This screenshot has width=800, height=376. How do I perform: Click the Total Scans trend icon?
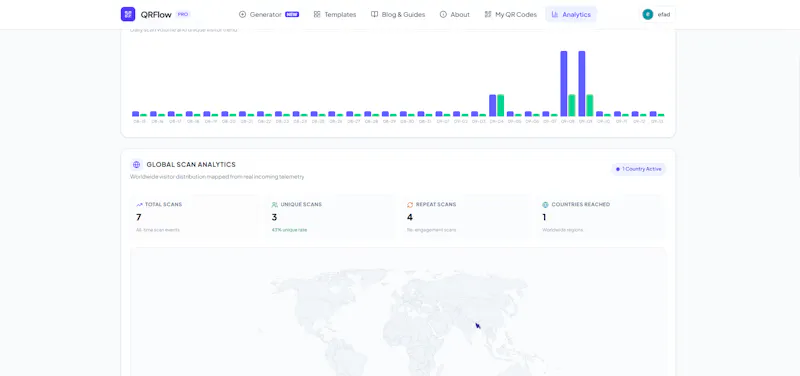(139, 205)
